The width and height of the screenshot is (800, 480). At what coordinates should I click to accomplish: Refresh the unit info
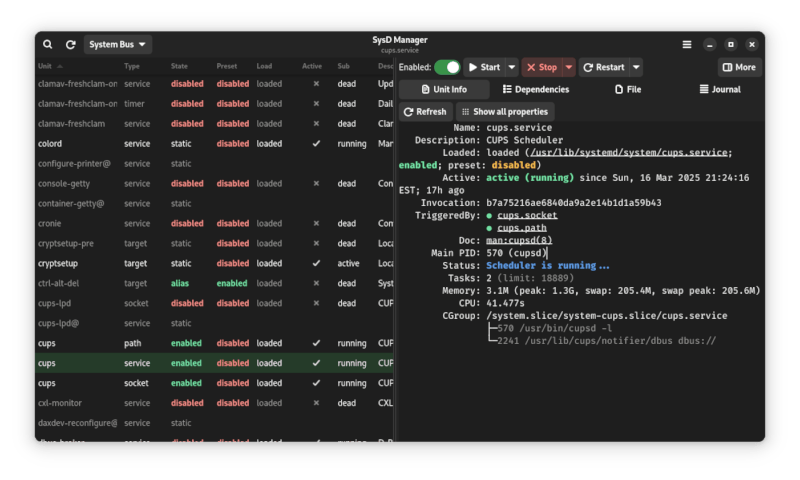click(x=425, y=112)
